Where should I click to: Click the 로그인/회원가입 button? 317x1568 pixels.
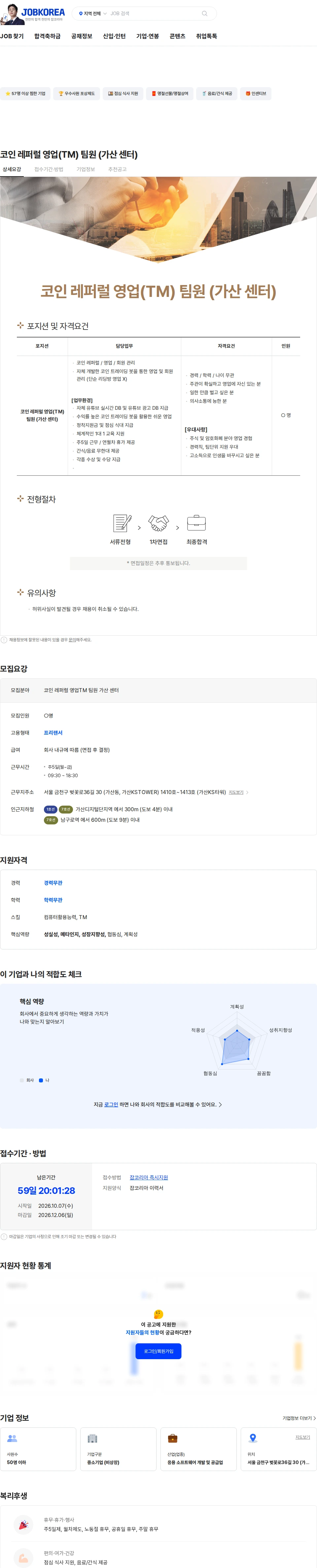(x=158, y=1351)
